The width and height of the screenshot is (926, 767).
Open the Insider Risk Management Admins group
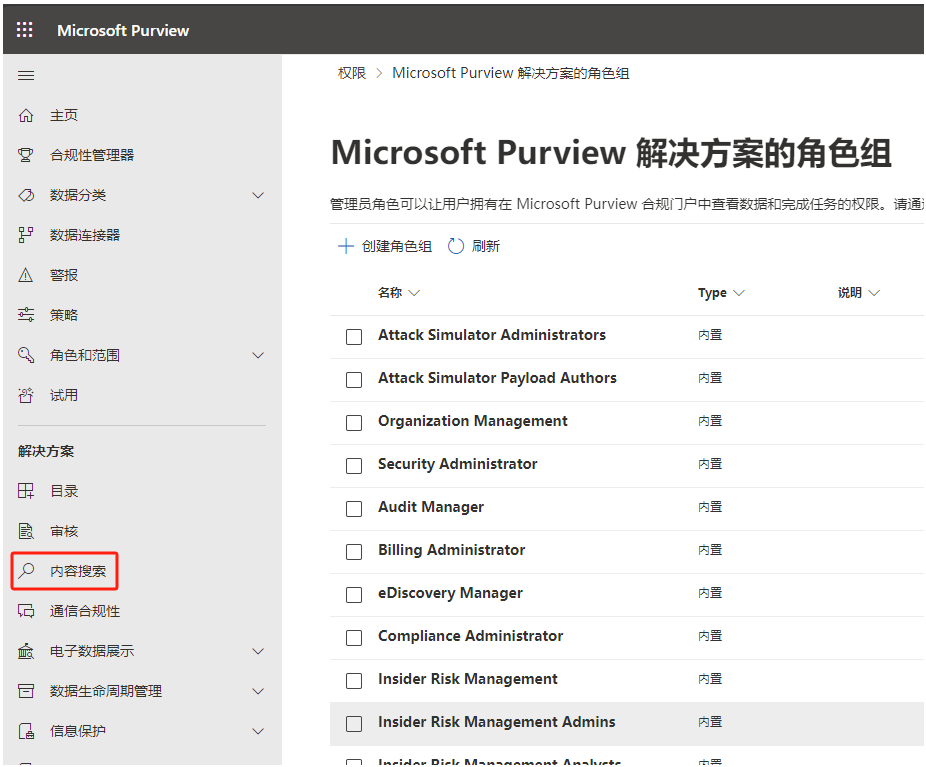point(497,722)
